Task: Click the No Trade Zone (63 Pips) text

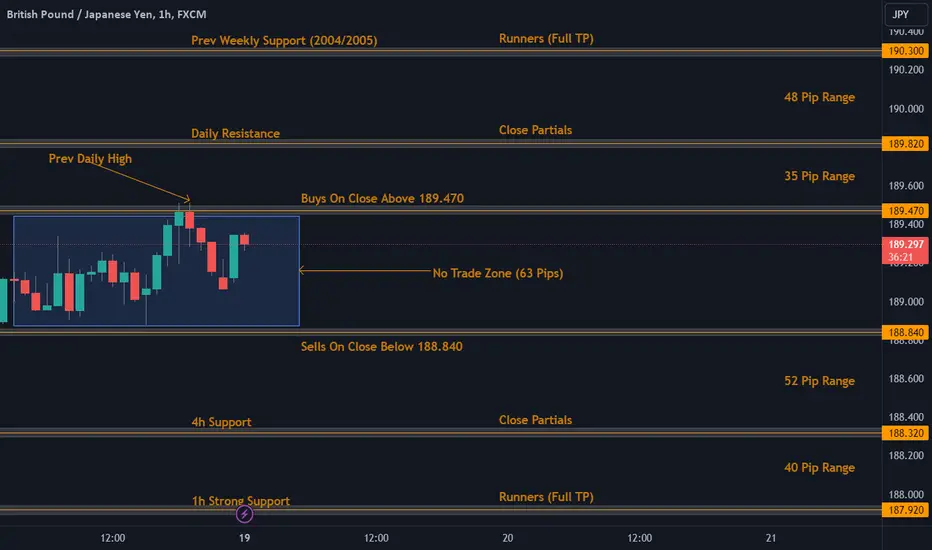Action: click(x=497, y=273)
